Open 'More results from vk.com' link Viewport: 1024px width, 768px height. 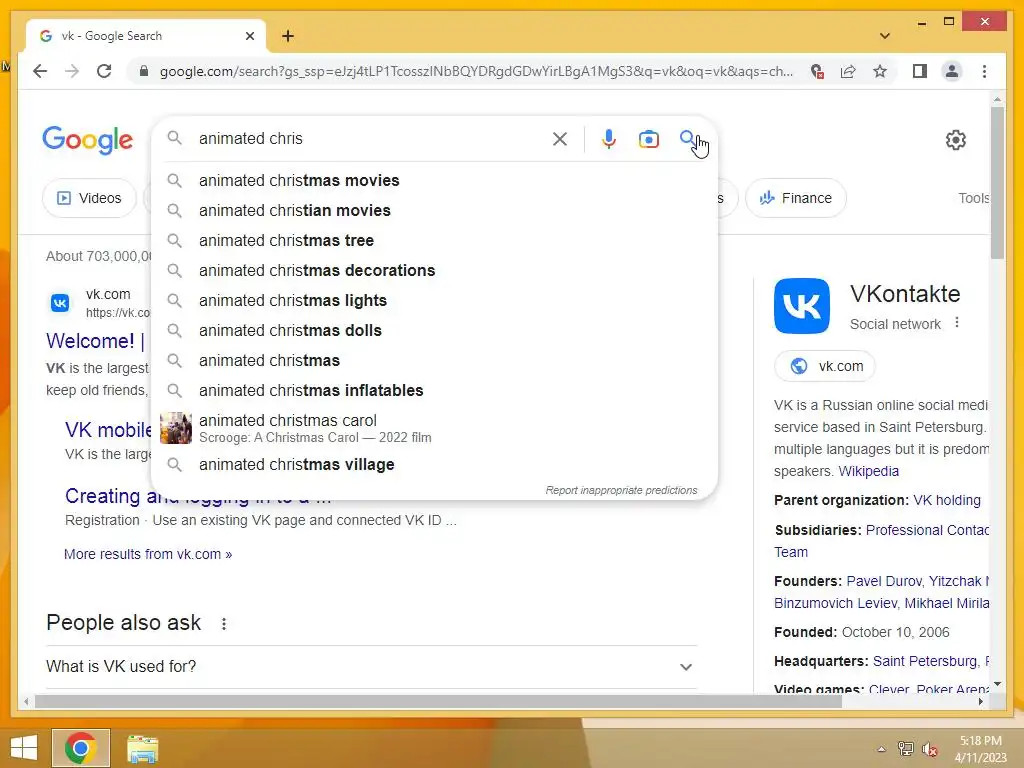tap(148, 554)
